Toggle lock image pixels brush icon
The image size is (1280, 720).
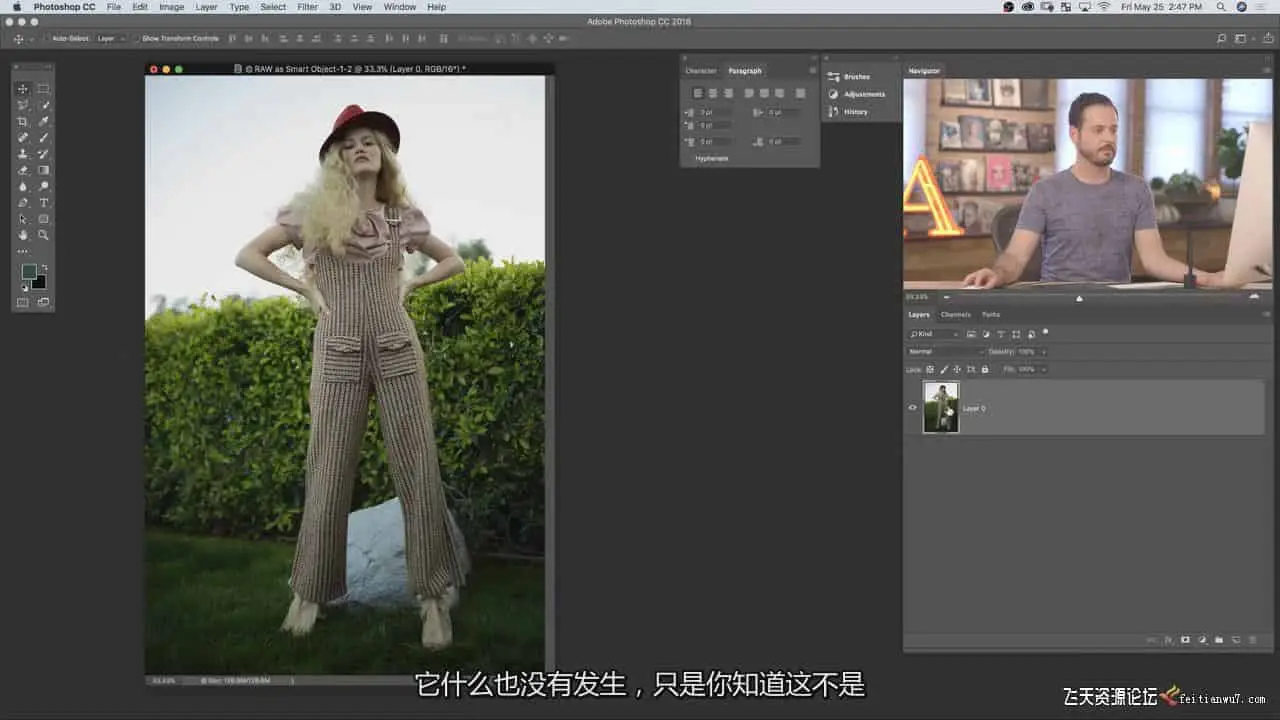coord(943,369)
